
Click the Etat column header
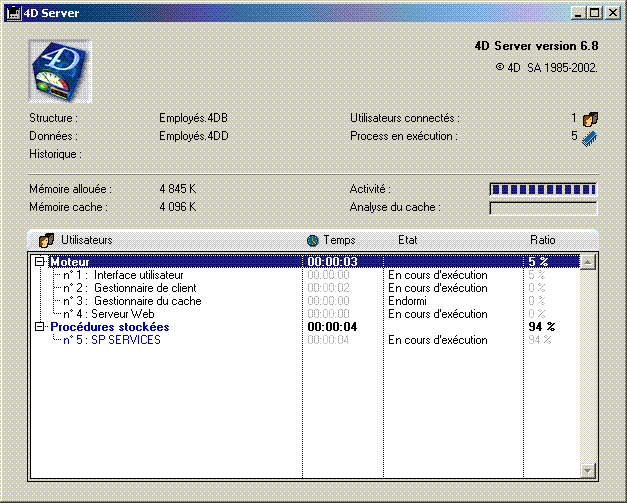(x=408, y=240)
